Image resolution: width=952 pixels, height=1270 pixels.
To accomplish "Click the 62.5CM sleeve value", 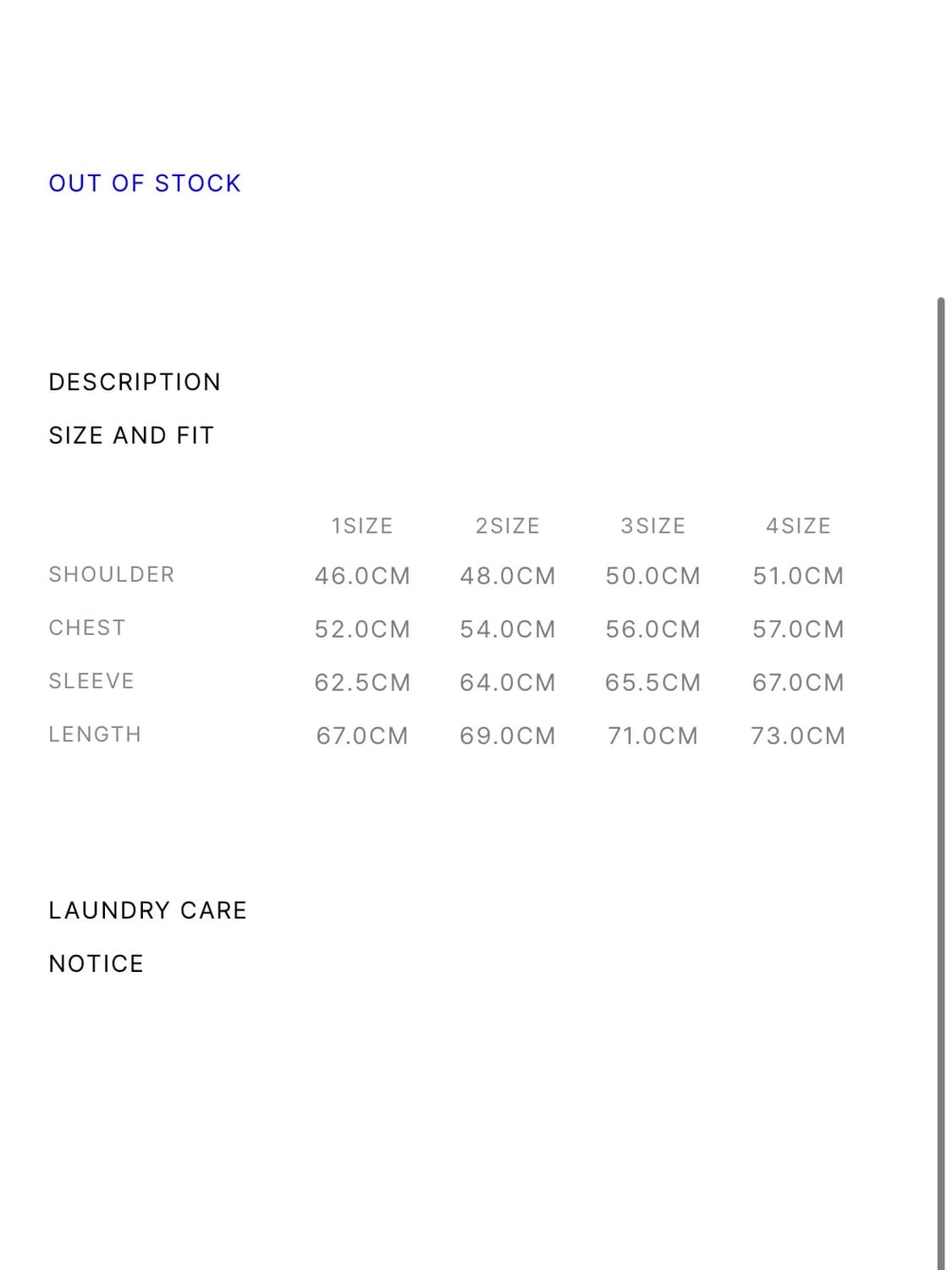I will (x=362, y=682).
